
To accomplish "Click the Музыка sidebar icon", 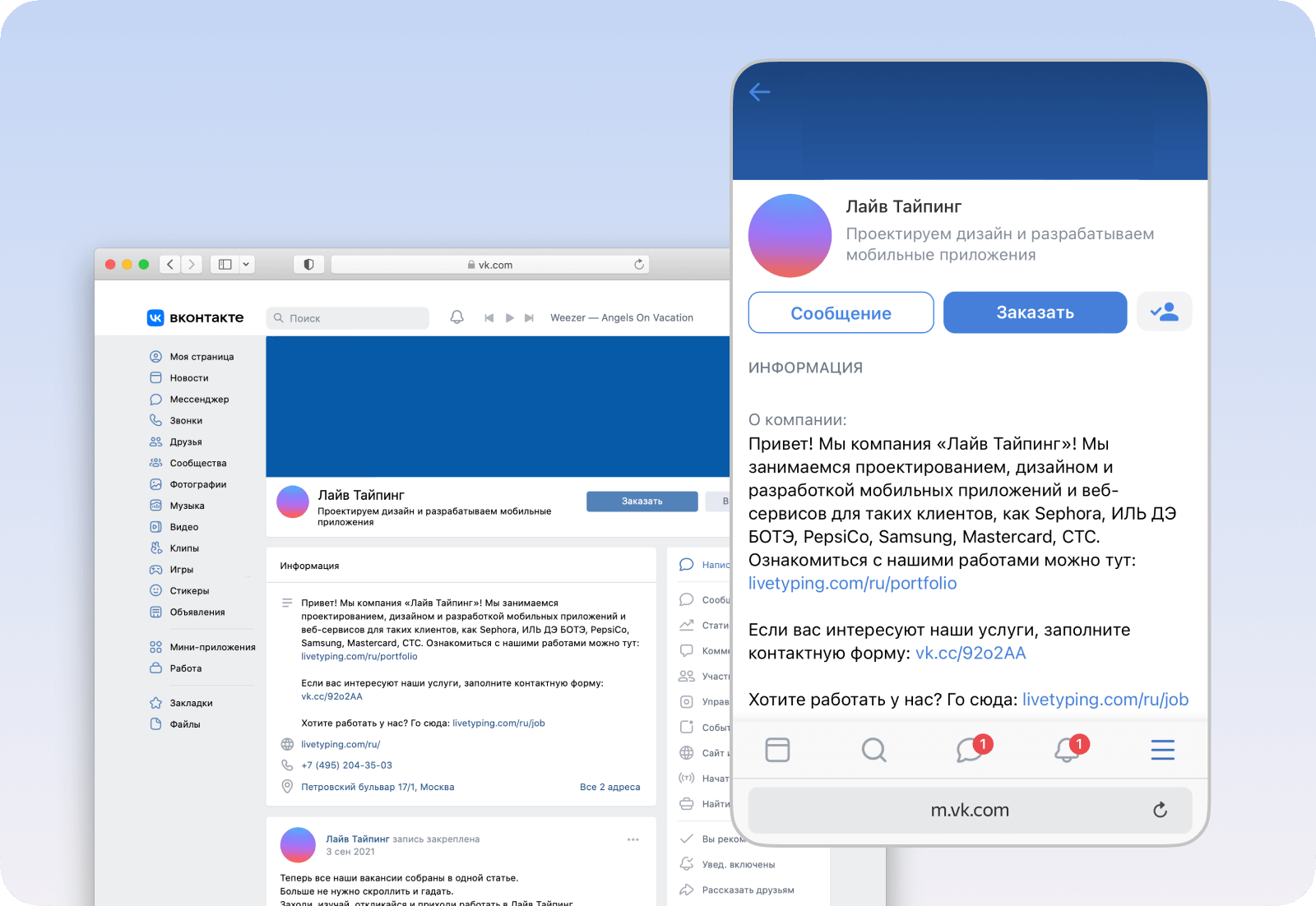I will [x=155, y=506].
